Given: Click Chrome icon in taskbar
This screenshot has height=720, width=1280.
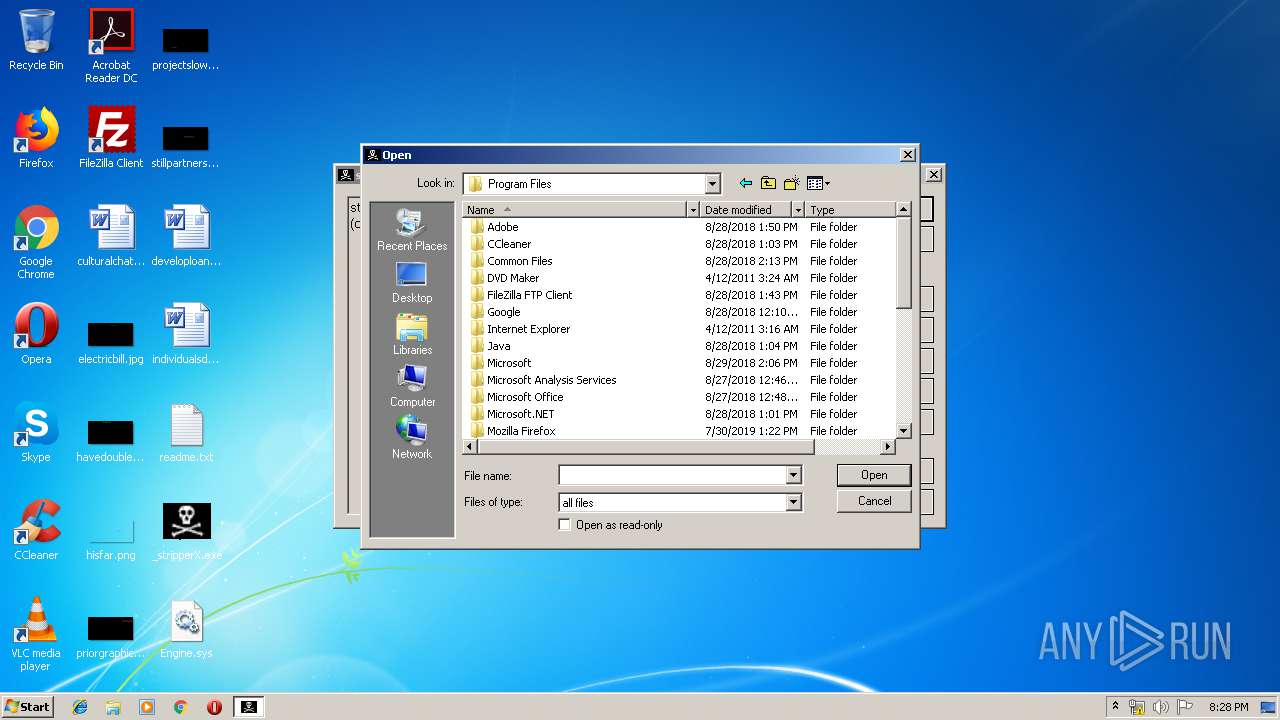Looking at the screenshot, I should 180,707.
